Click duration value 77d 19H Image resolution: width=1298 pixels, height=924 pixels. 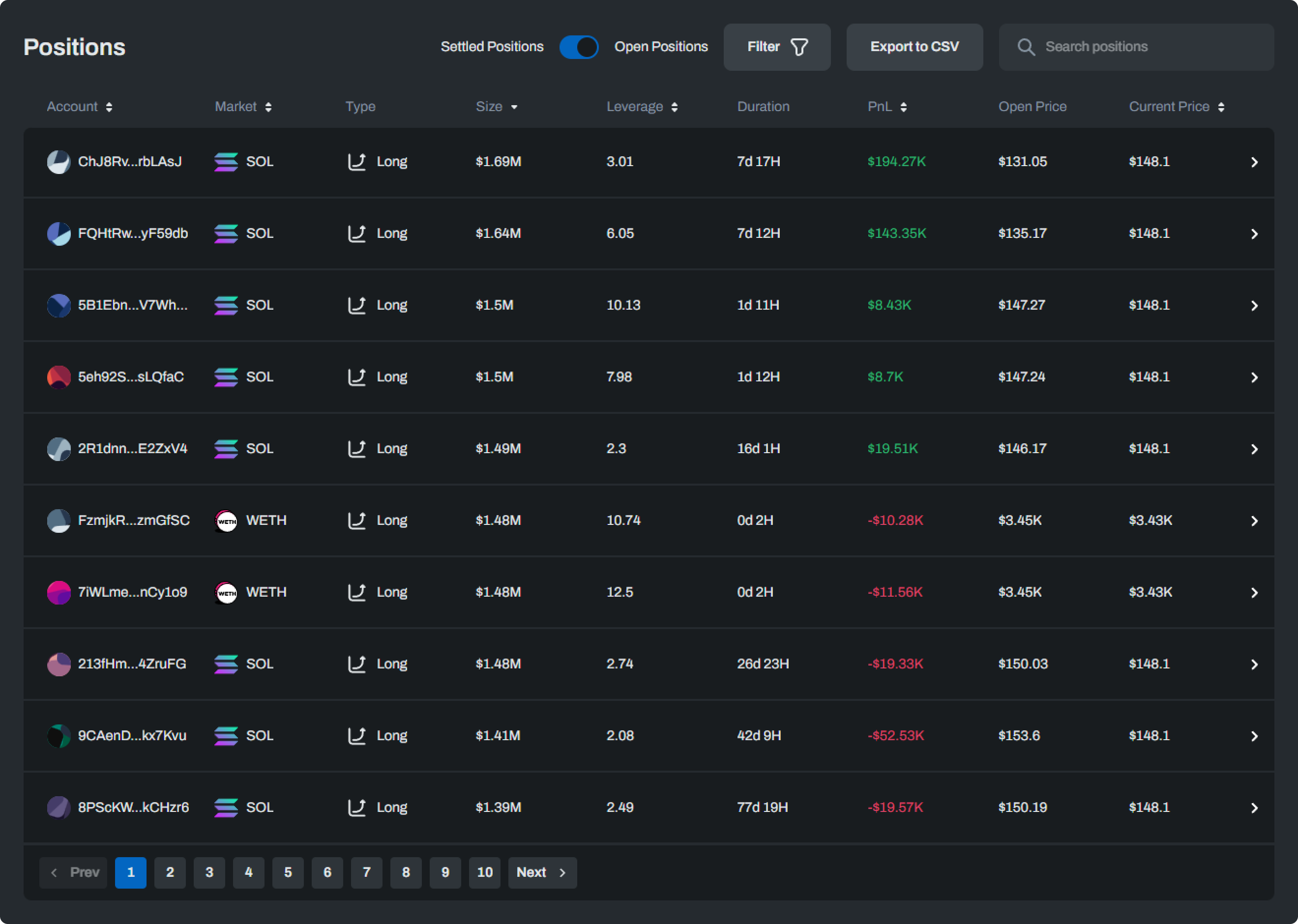[763, 807]
